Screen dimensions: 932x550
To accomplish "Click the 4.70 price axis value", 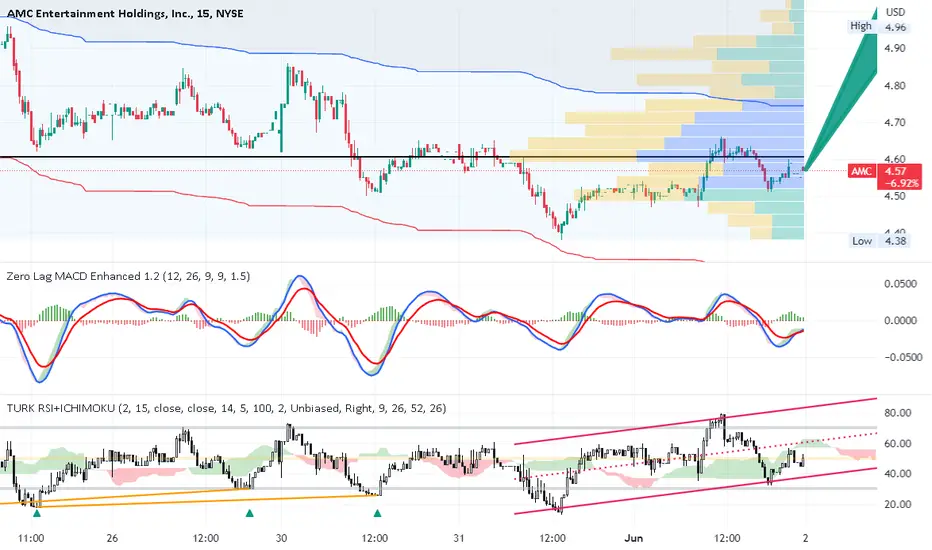I will pos(895,122).
